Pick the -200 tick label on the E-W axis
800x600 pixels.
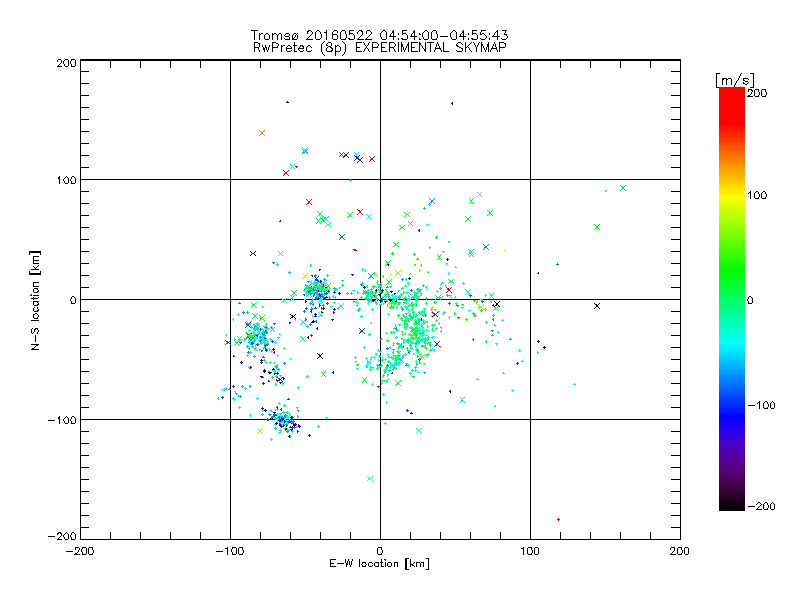(80, 551)
